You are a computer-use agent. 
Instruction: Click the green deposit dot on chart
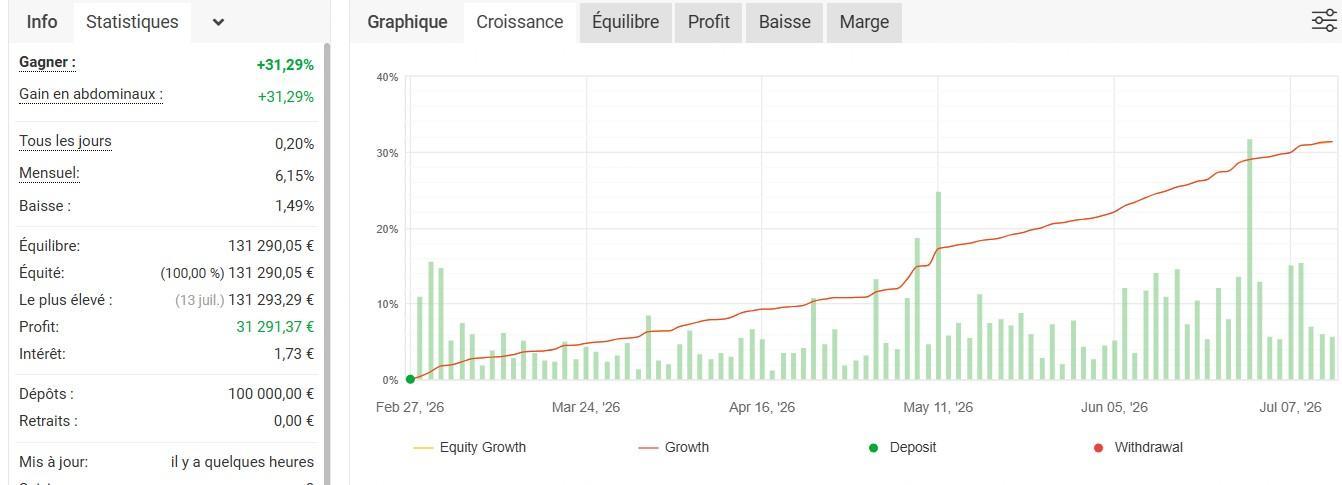410,380
